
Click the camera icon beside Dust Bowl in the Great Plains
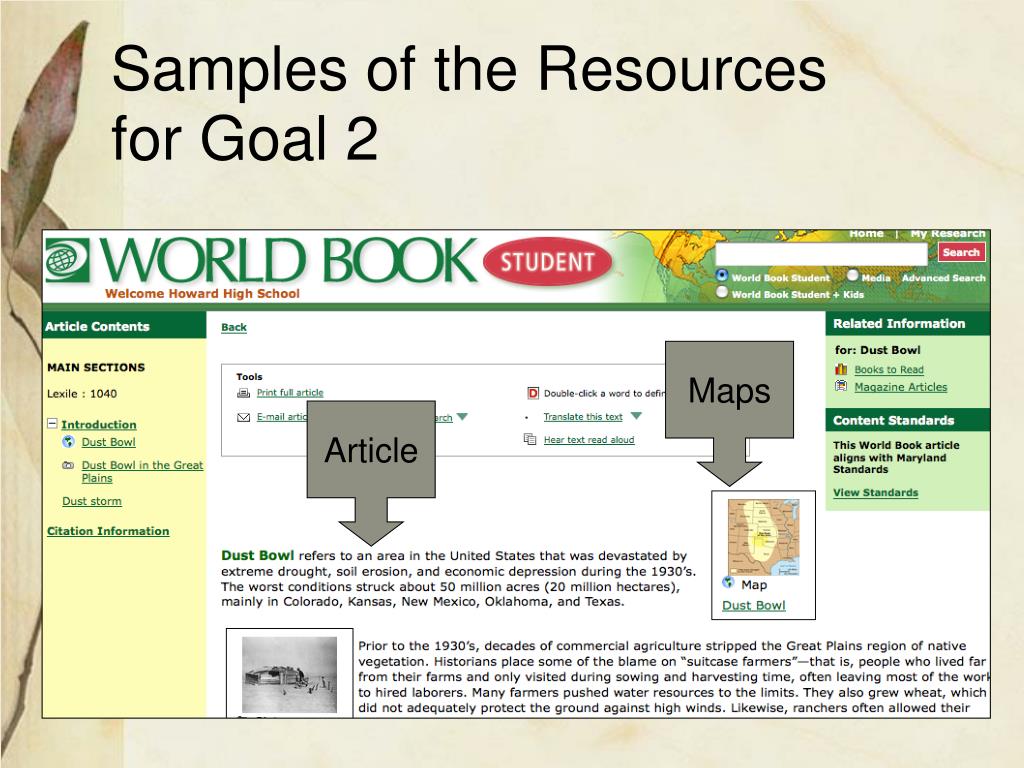click(68, 466)
